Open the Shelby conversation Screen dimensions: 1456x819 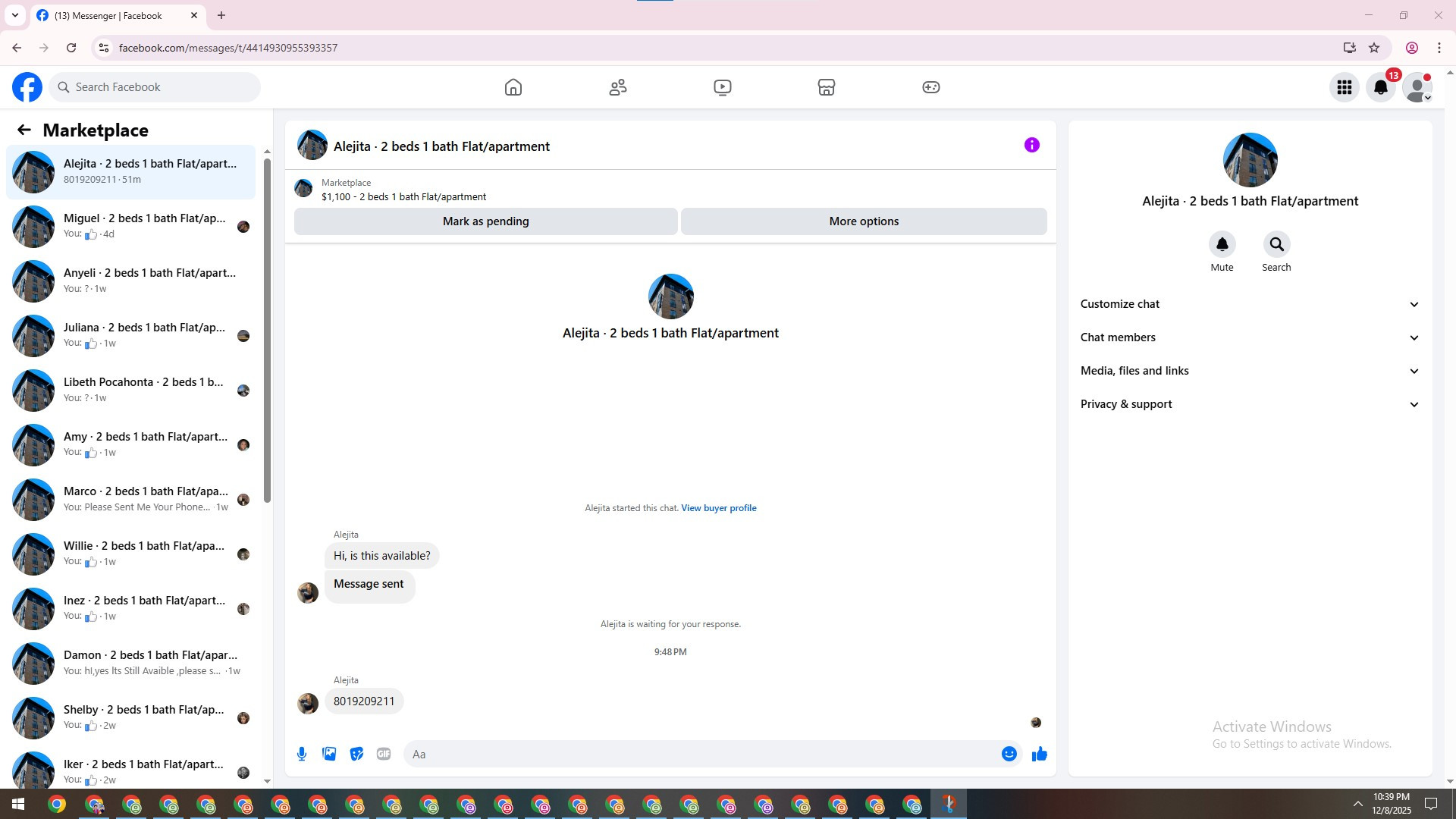point(130,718)
